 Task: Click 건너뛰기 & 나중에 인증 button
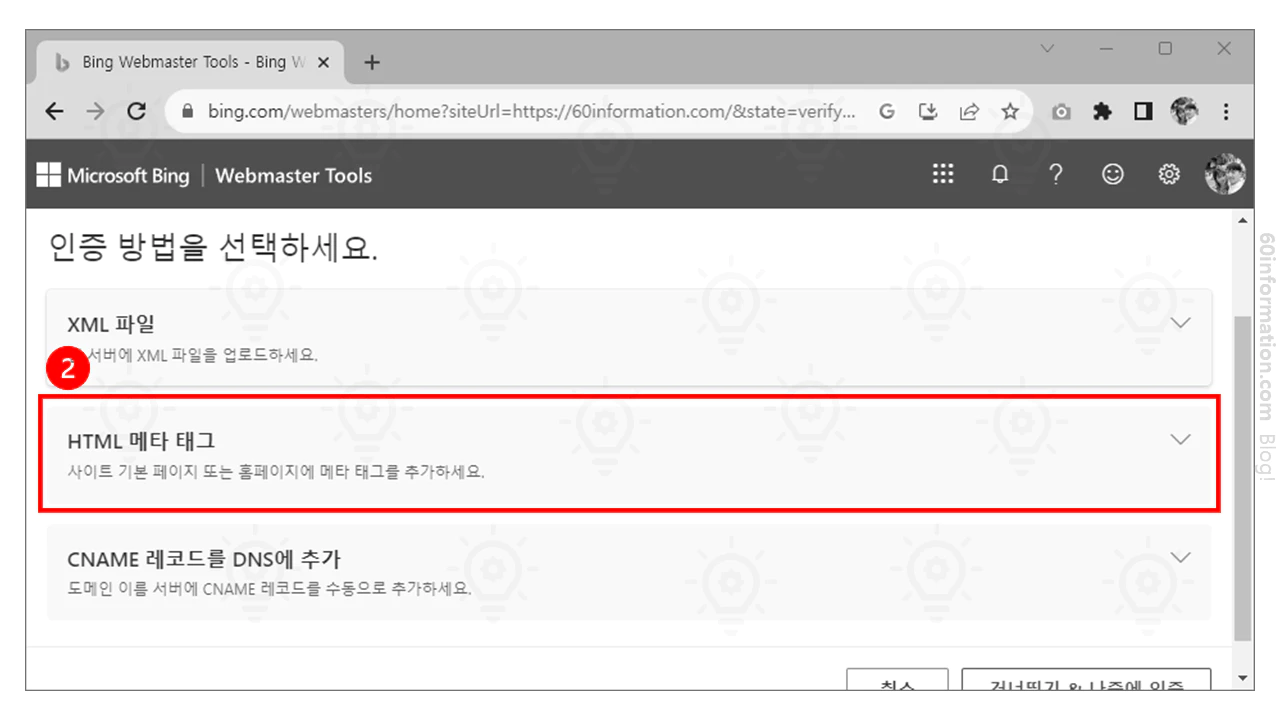point(1085,684)
